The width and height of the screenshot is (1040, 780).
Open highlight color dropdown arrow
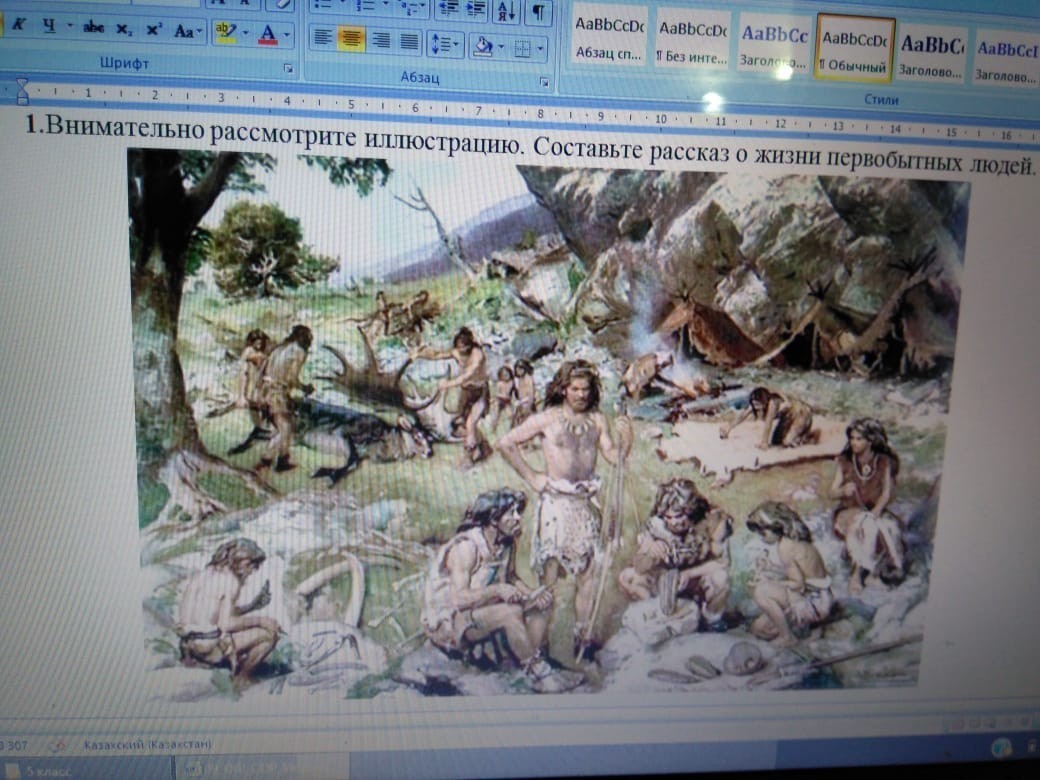tap(245, 32)
